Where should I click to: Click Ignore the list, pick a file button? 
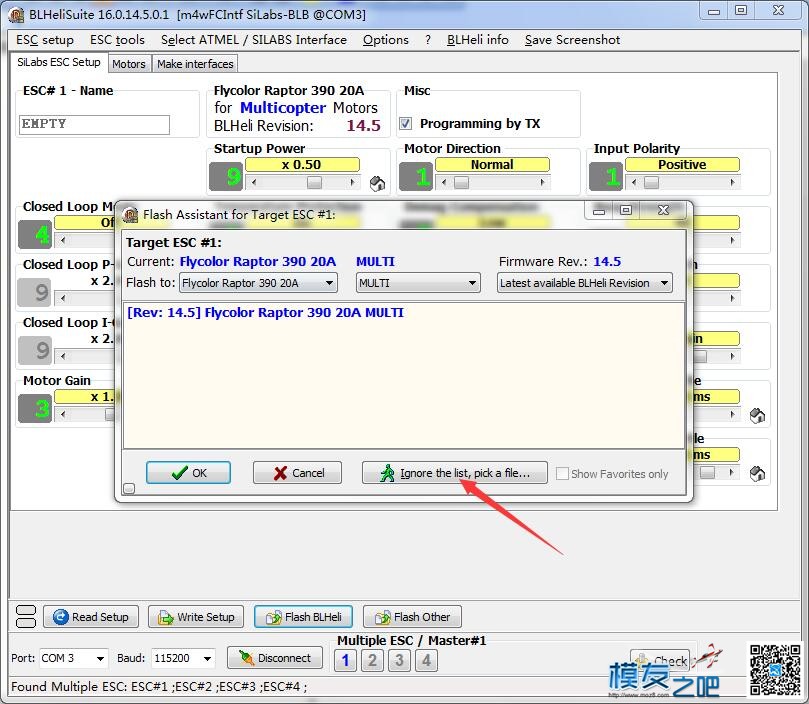pyautogui.click(x=455, y=473)
